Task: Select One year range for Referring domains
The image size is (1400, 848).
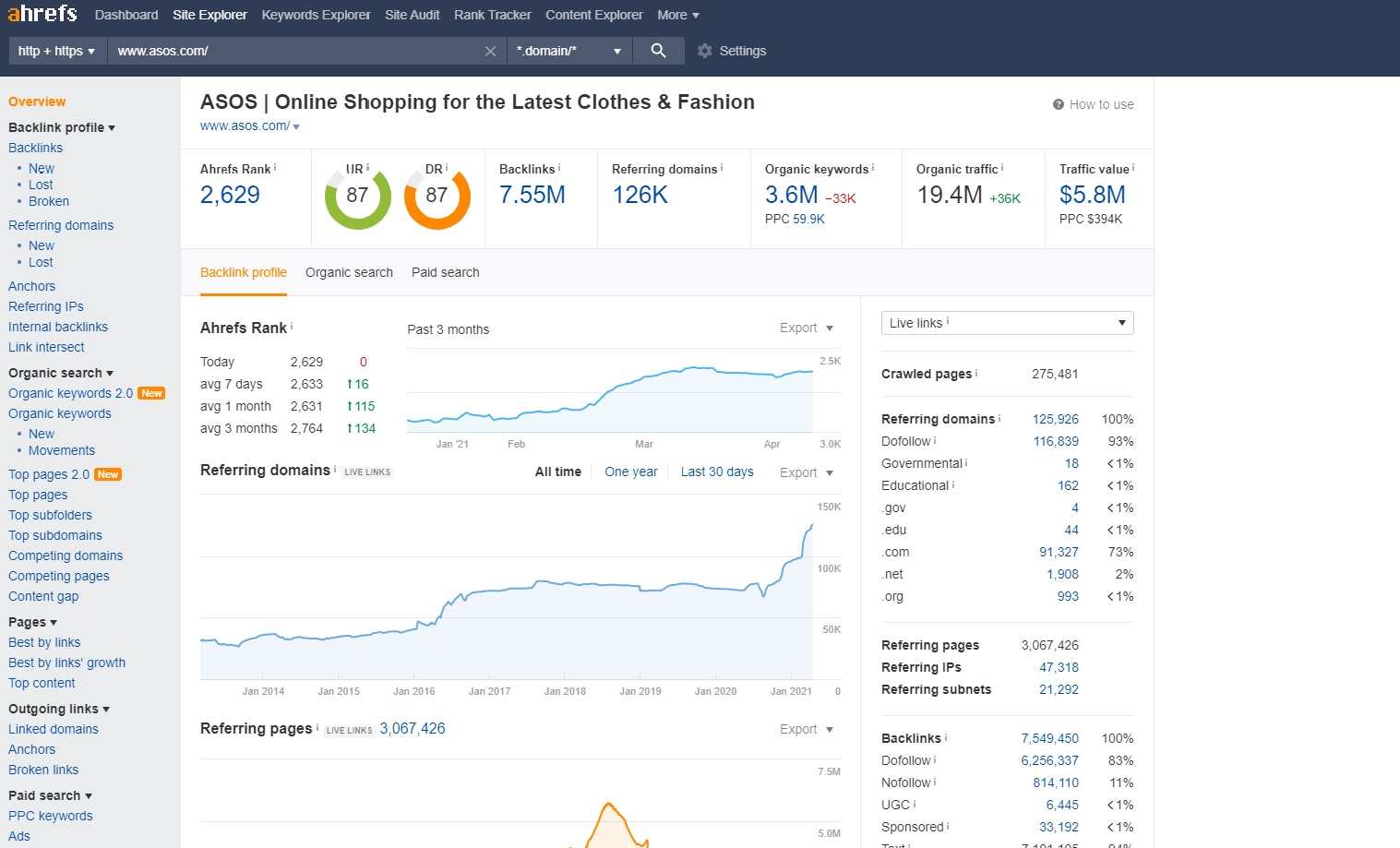Action: pyautogui.click(x=631, y=472)
